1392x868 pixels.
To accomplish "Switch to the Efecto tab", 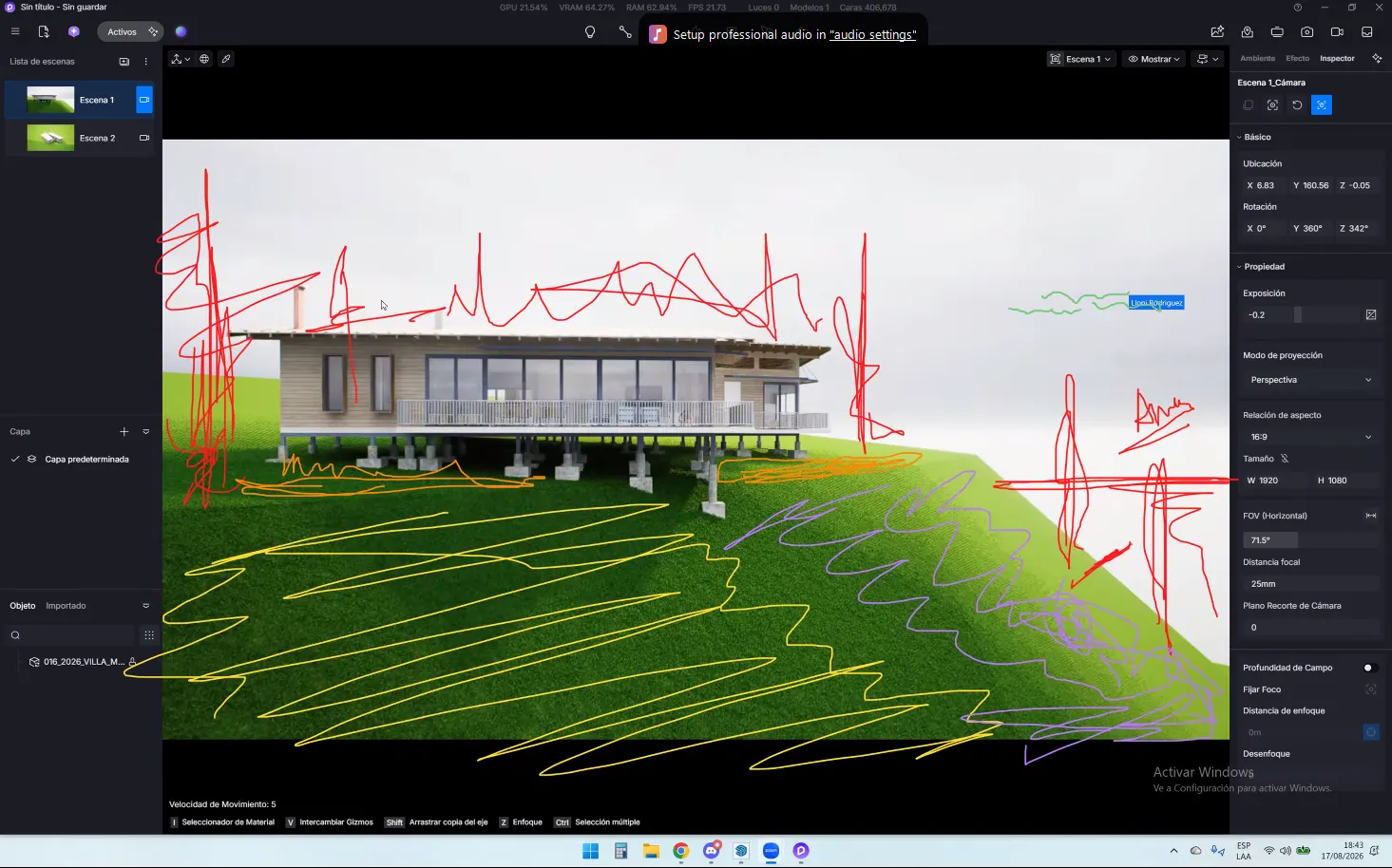I will pos(1297,59).
